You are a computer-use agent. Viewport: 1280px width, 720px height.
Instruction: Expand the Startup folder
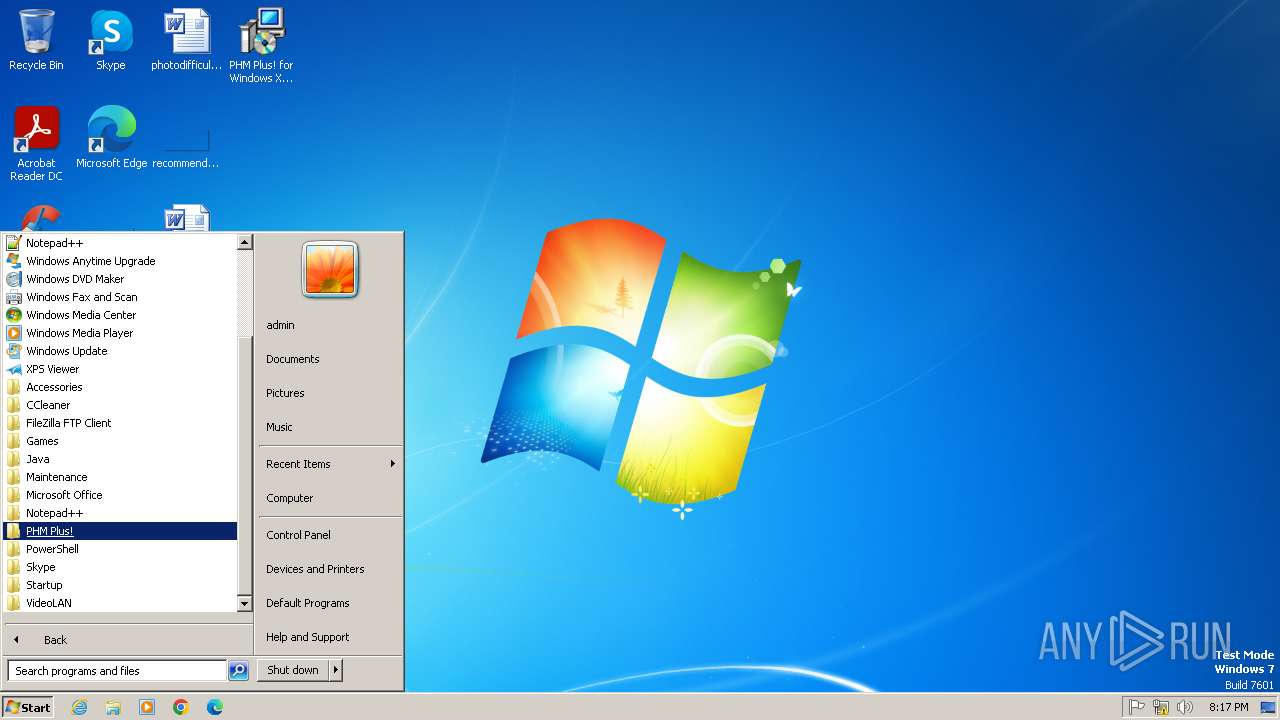[x=120, y=585]
